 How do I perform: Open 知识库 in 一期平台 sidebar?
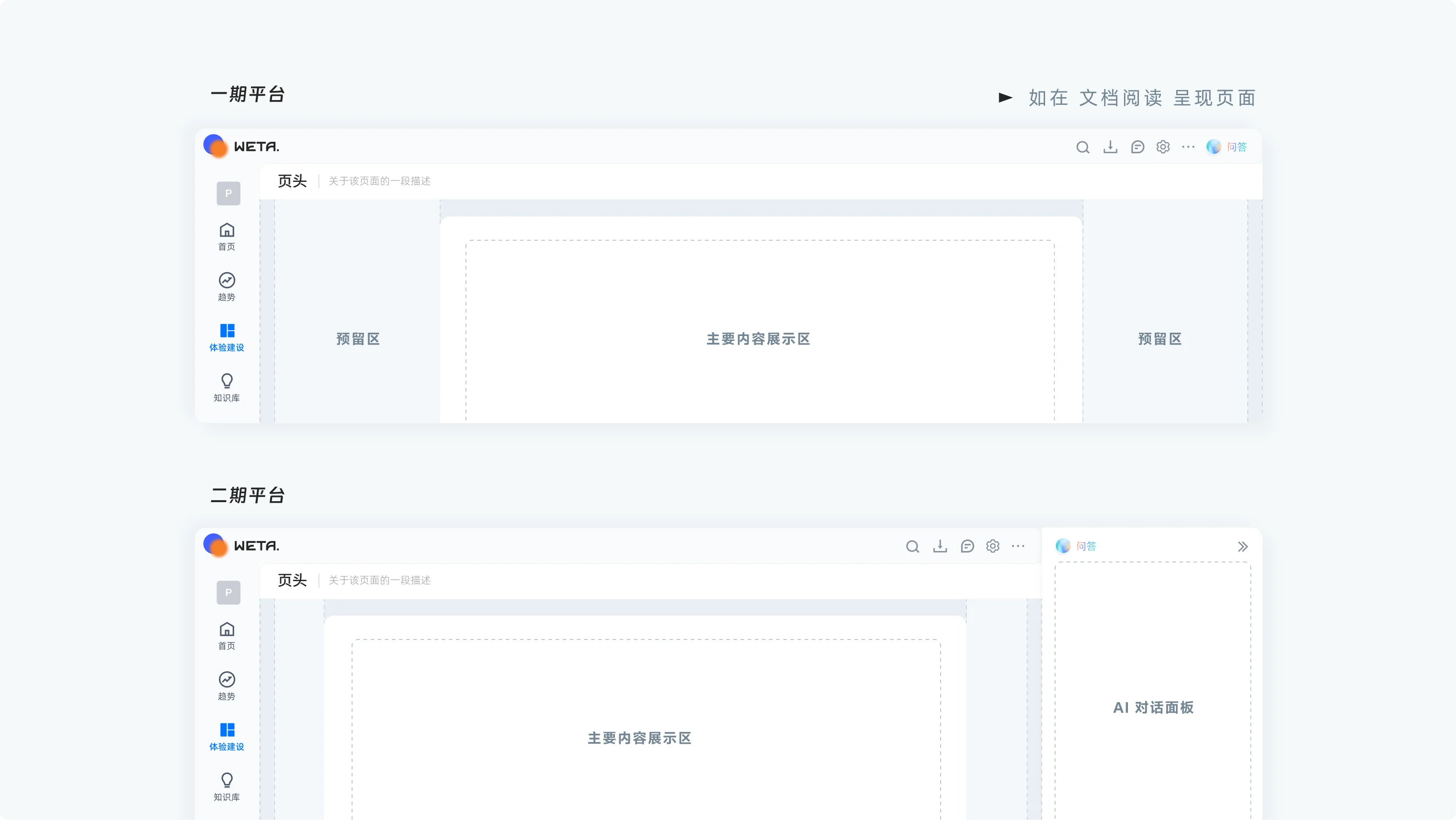[227, 388]
